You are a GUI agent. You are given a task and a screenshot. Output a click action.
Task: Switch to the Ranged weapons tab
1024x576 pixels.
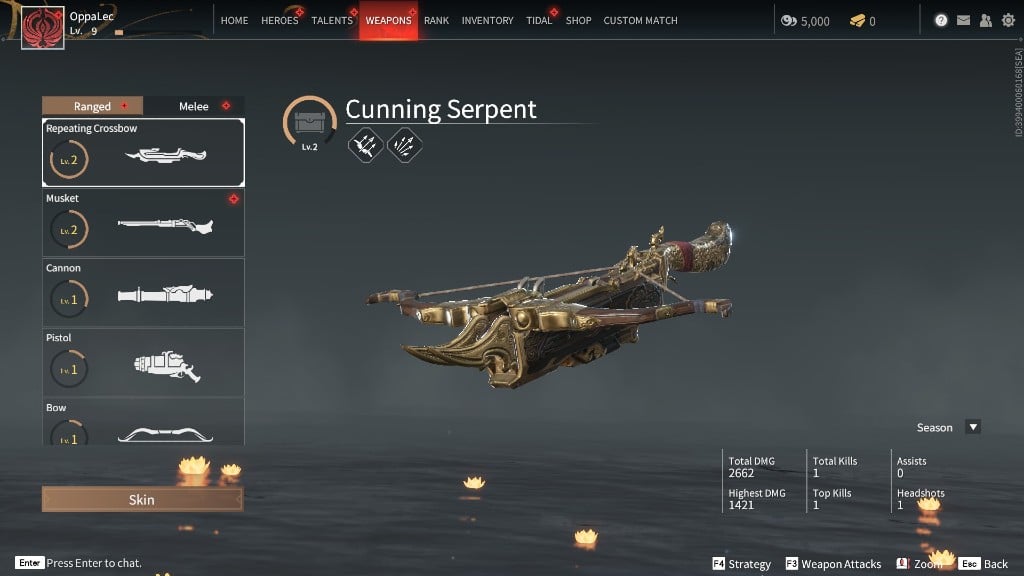tap(92, 106)
